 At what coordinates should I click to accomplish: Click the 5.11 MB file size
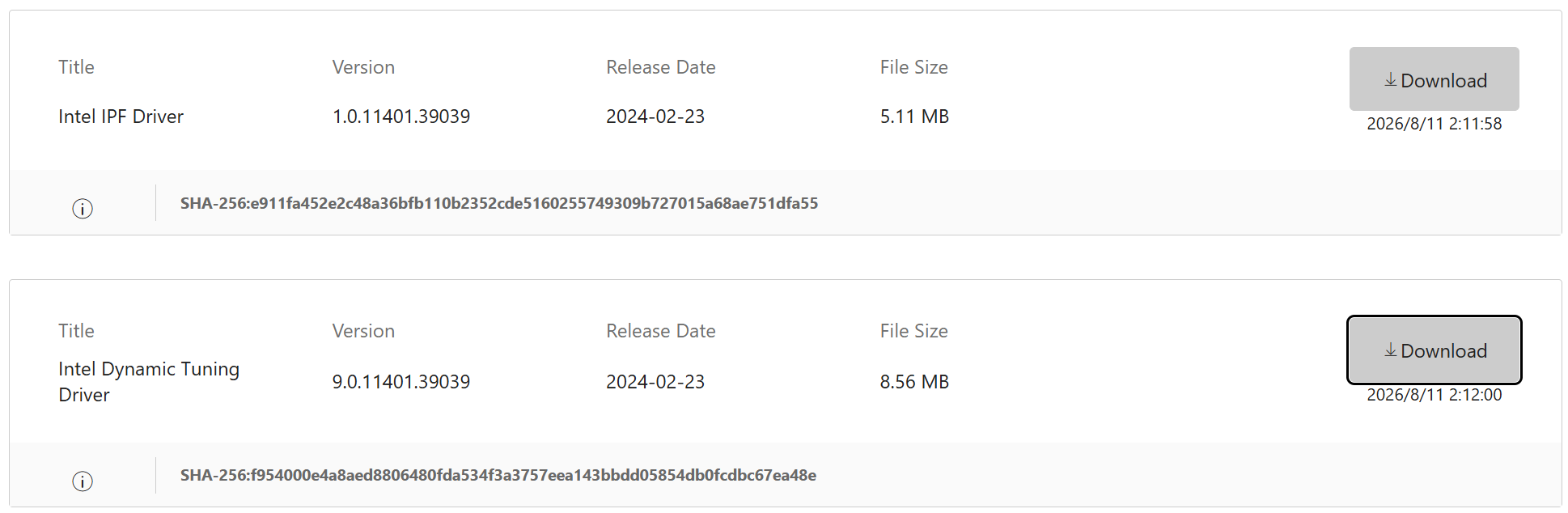[914, 117]
